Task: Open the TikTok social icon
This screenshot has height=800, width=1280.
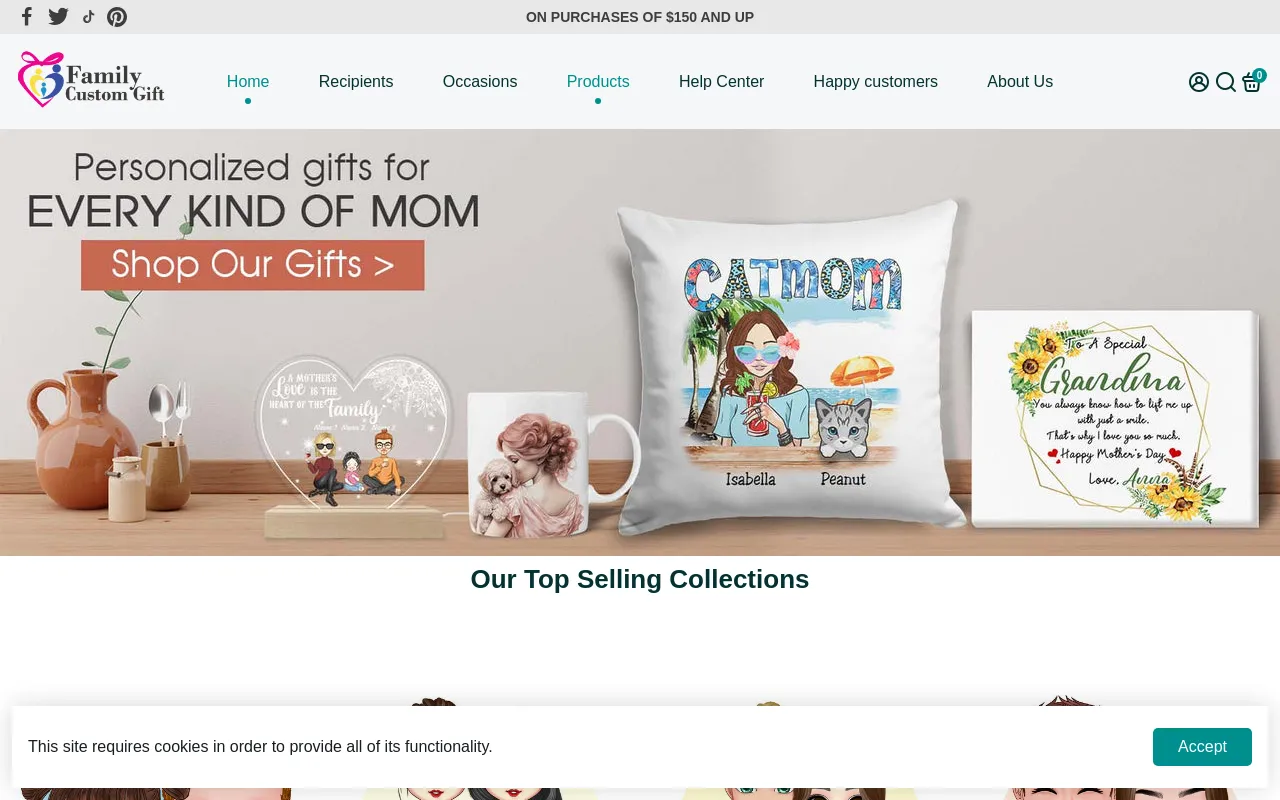Action: 88,17
